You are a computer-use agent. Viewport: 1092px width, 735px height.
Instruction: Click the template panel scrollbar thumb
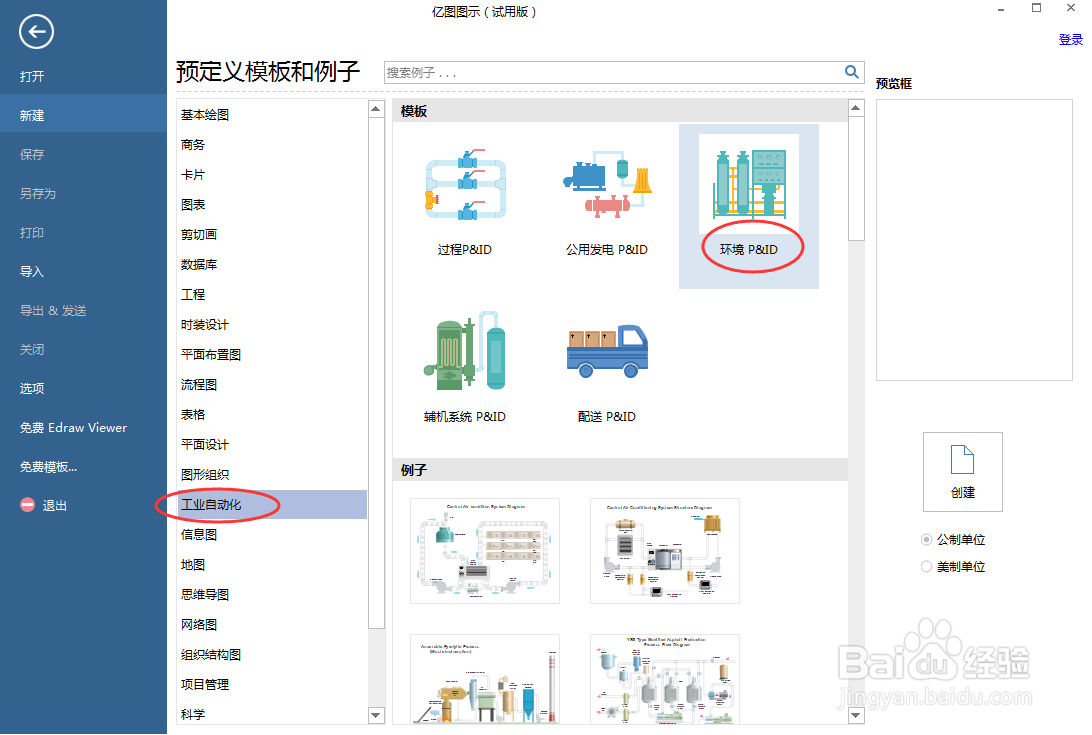point(856,178)
